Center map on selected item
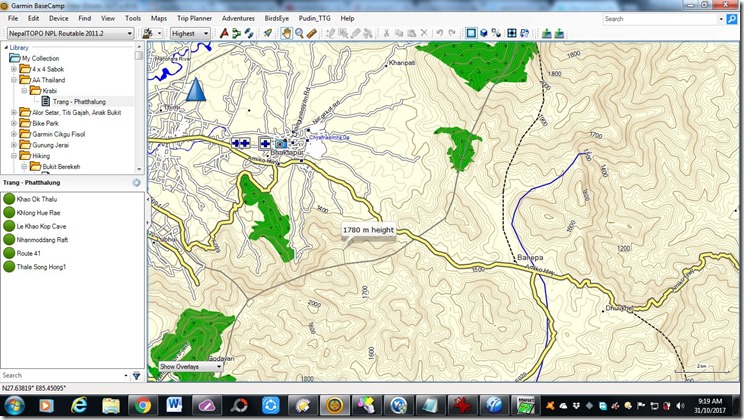This screenshot has width=744, height=420. click(512, 33)
